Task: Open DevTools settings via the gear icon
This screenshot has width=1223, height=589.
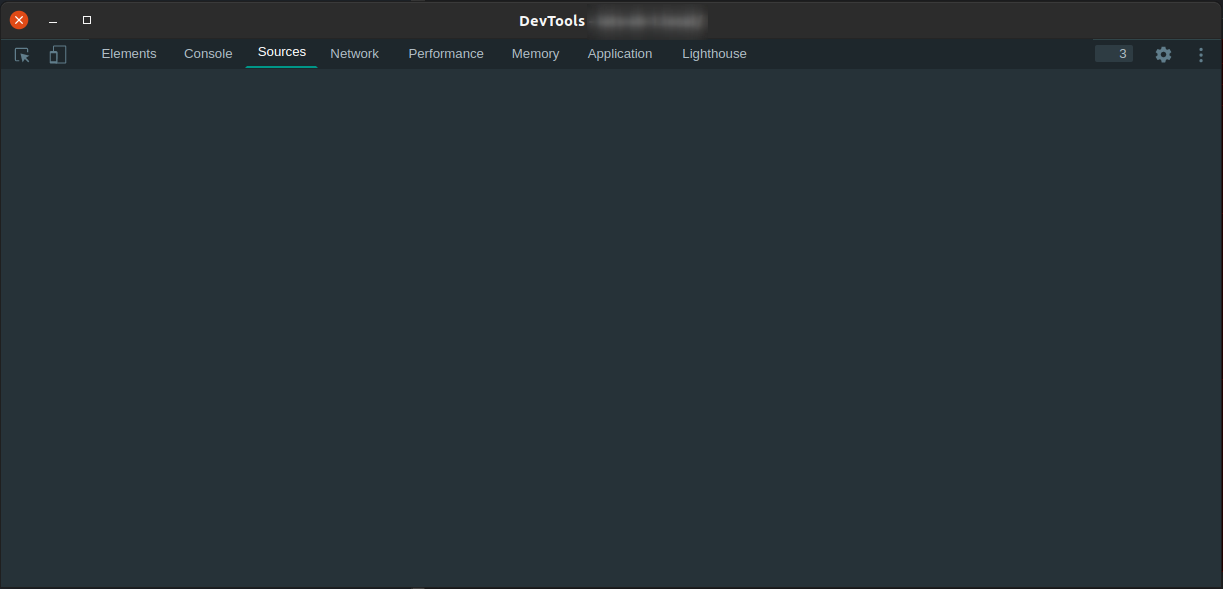Action: pyautogui.click(x=1163, y=55)
